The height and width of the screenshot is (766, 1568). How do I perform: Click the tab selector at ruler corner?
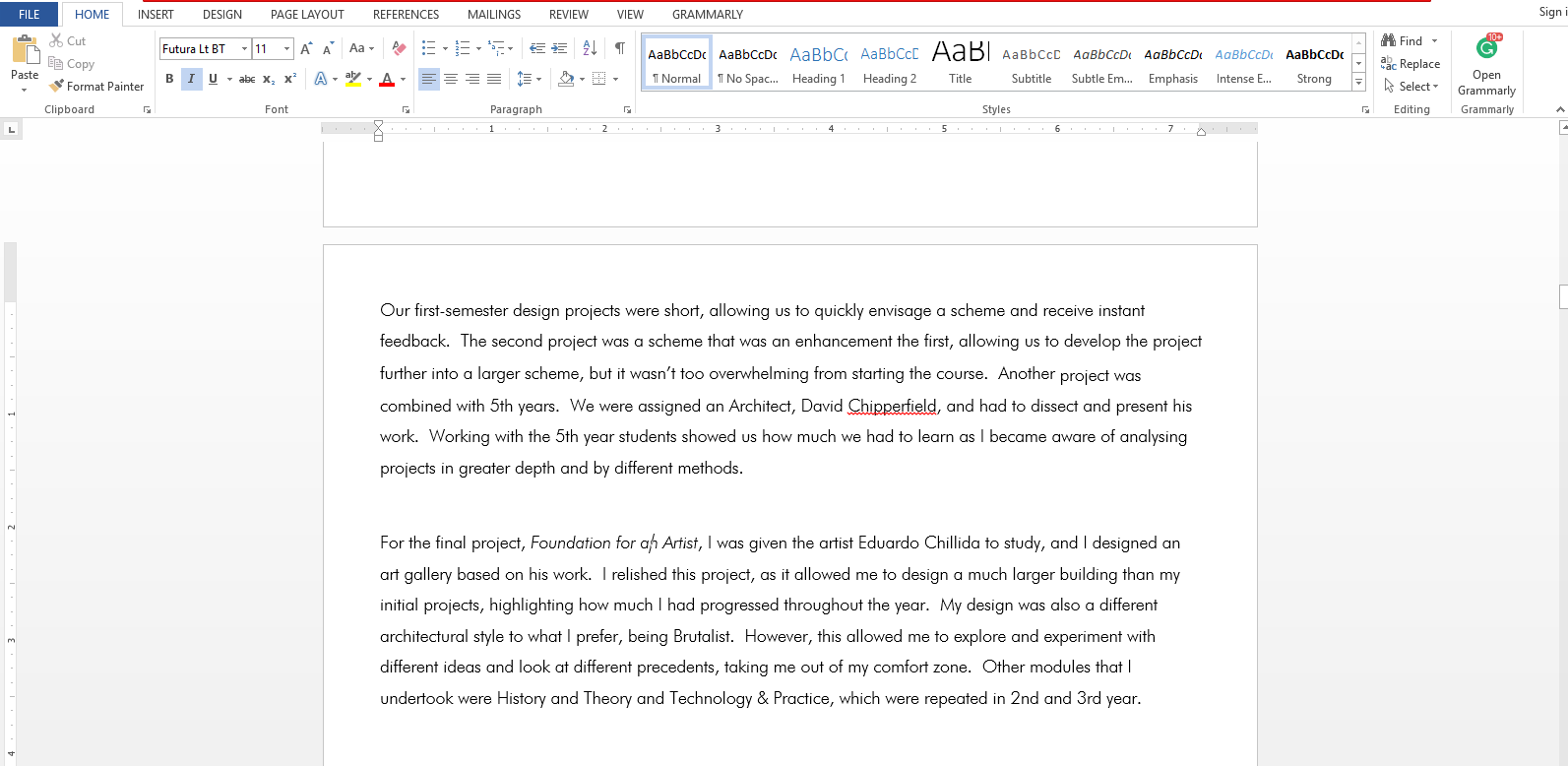(x=11, y=129)
